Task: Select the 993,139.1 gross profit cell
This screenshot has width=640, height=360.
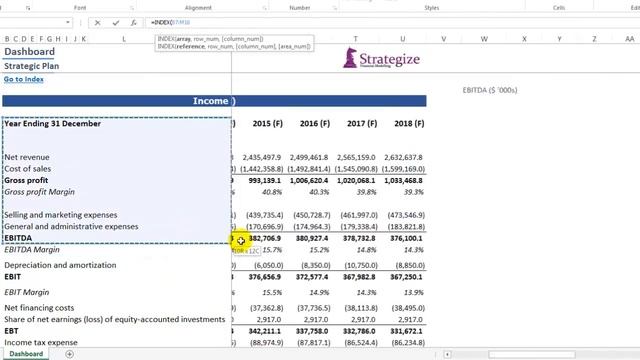Action: (264, 180)
